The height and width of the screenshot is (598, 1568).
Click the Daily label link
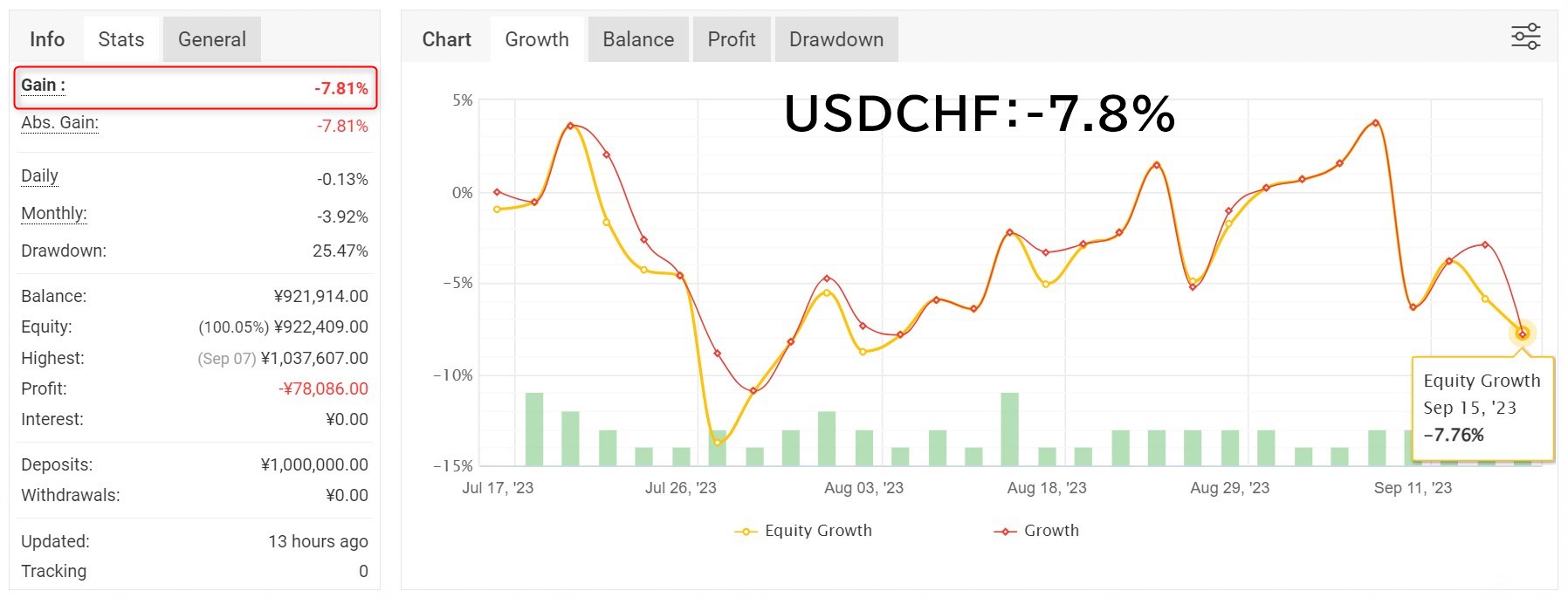[x=39, y=176]
